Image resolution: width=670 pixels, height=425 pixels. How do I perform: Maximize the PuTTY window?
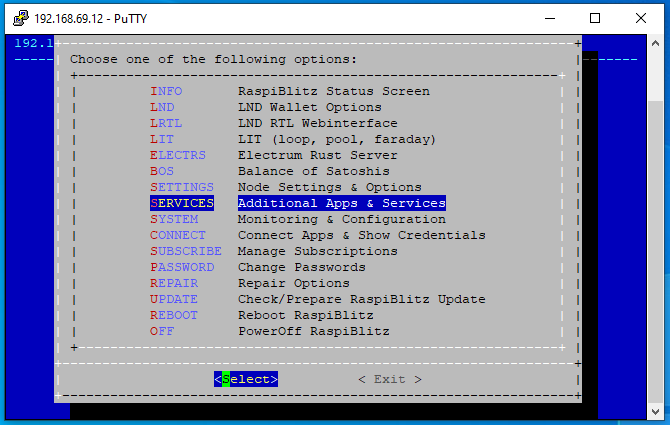[595, 18]
